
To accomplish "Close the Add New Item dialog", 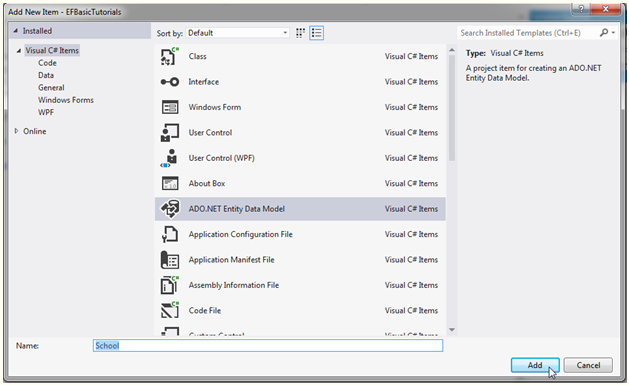I will click(x=606, y=9).
